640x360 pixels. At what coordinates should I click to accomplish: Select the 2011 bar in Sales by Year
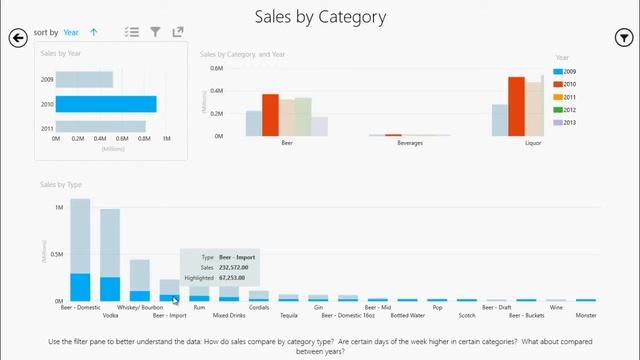point(100,127)
